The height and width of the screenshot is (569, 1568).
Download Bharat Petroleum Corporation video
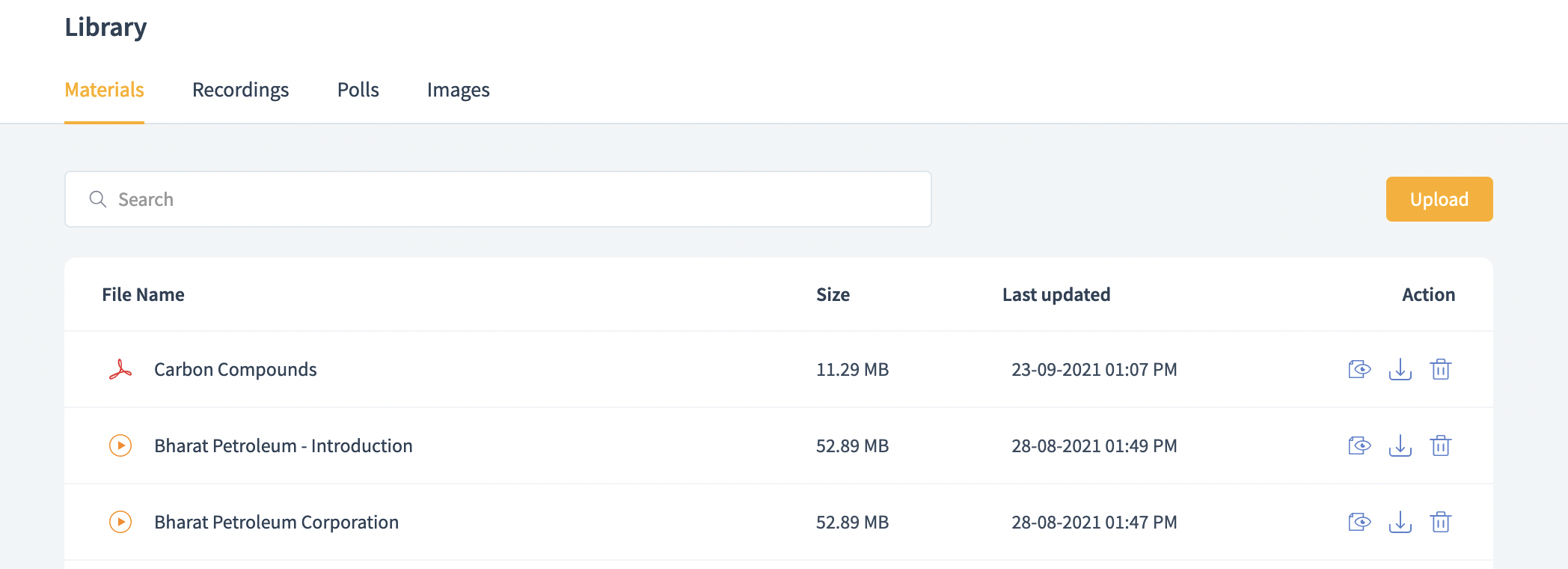(1400, 522)
